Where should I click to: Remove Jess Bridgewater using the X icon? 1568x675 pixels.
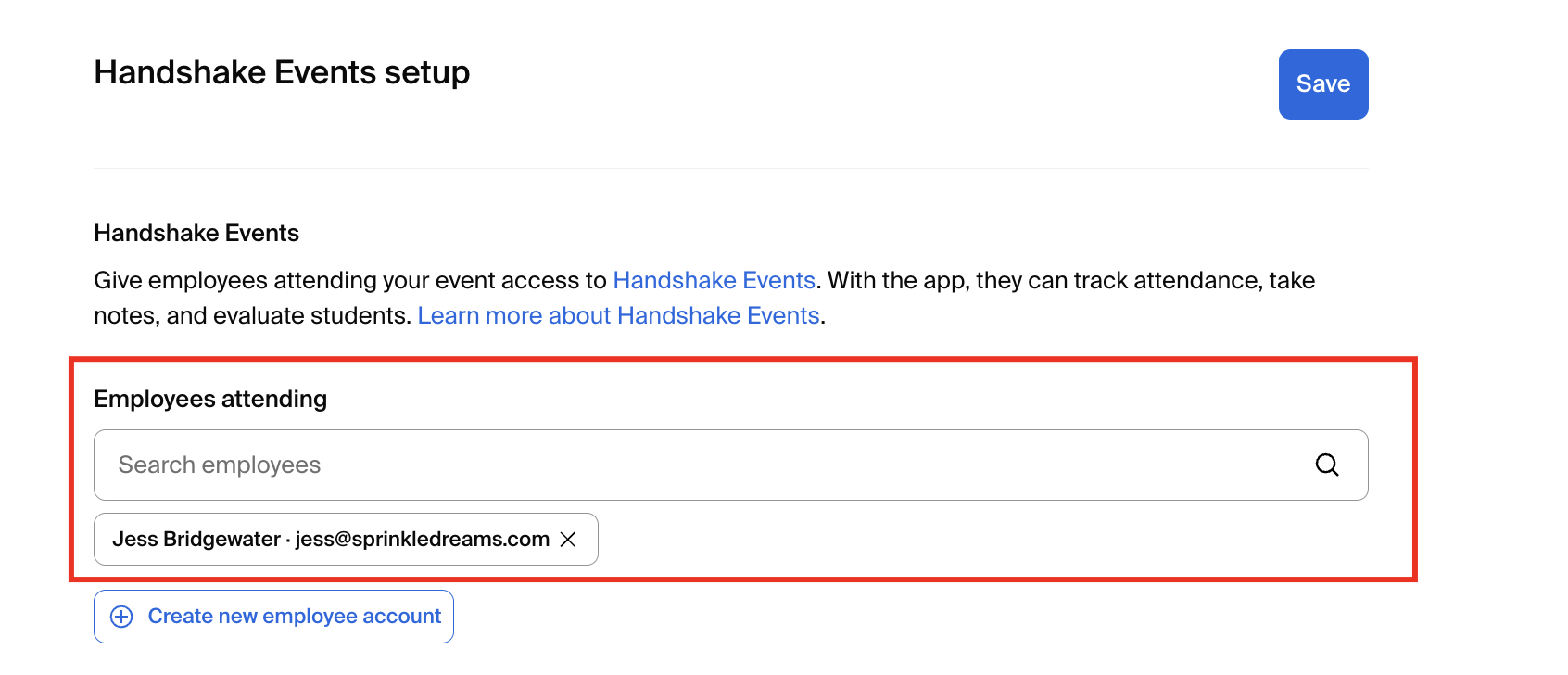[x=568, y=540]
